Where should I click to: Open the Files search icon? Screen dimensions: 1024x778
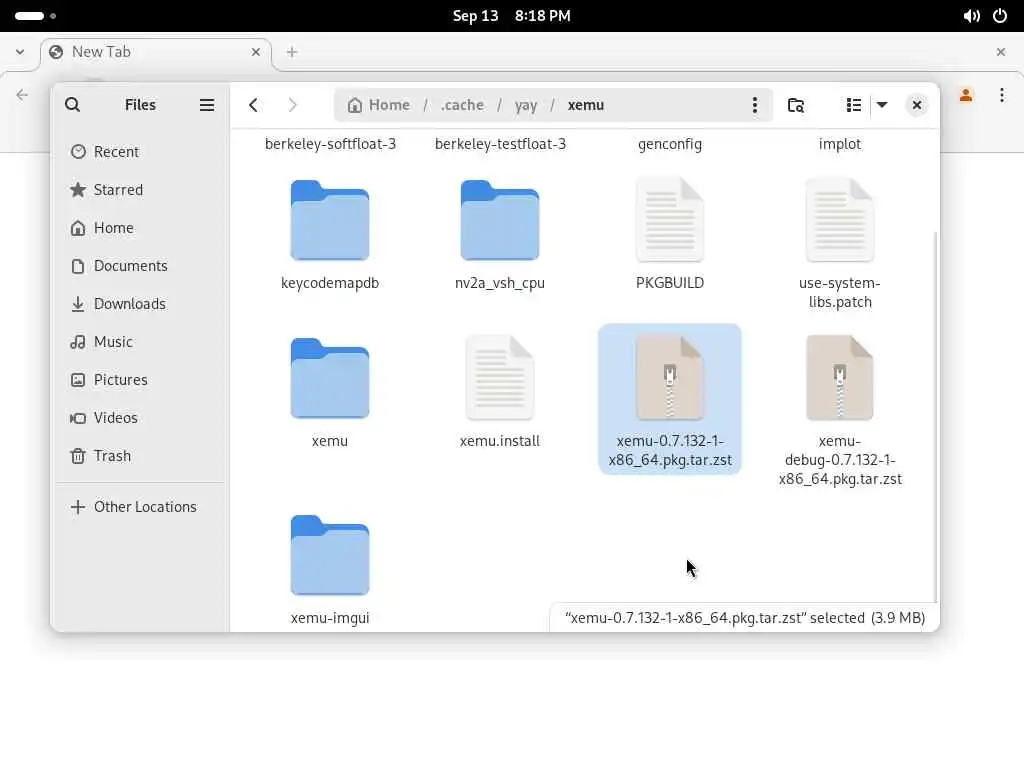pyautogui.click(x=72, y=105)
